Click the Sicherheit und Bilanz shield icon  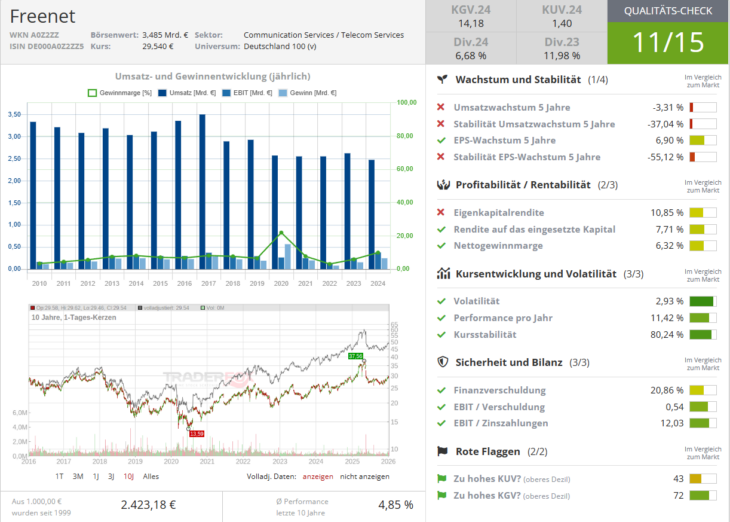pos(441,362)
